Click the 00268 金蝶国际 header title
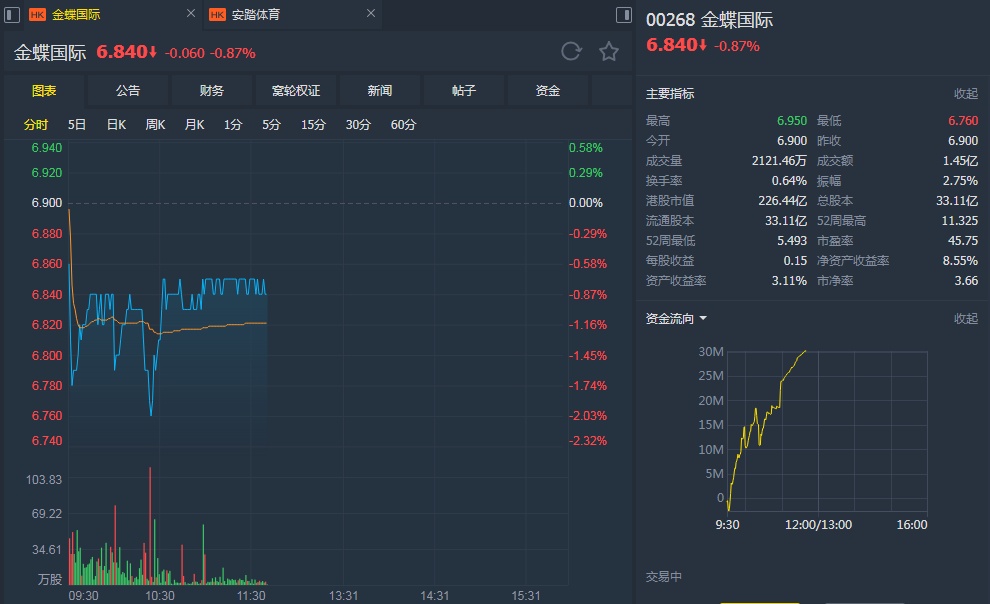This screenshot has width=990, height=604. (709, 20)
